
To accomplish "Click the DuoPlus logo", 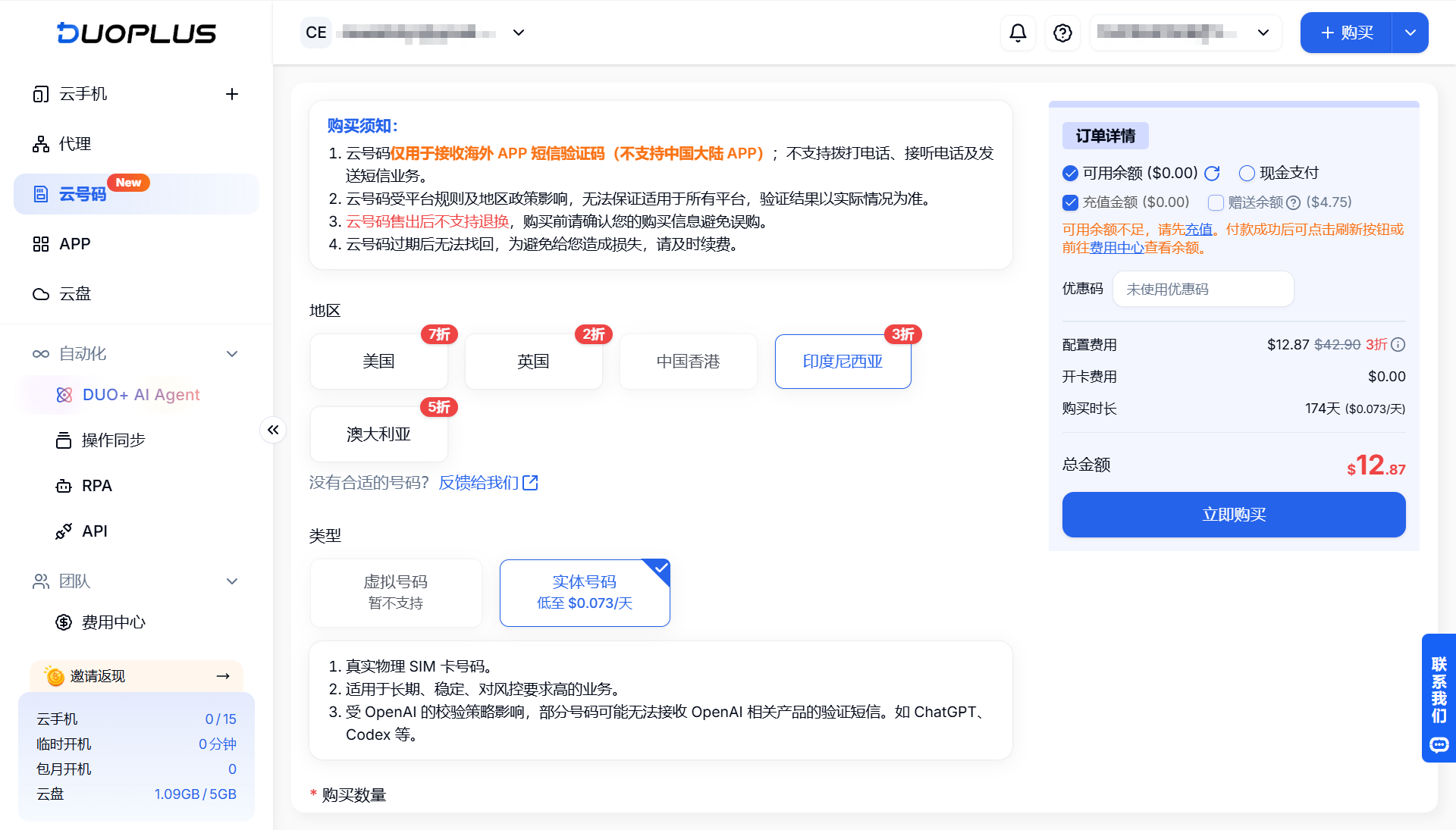I will click(x=136, y=33).
